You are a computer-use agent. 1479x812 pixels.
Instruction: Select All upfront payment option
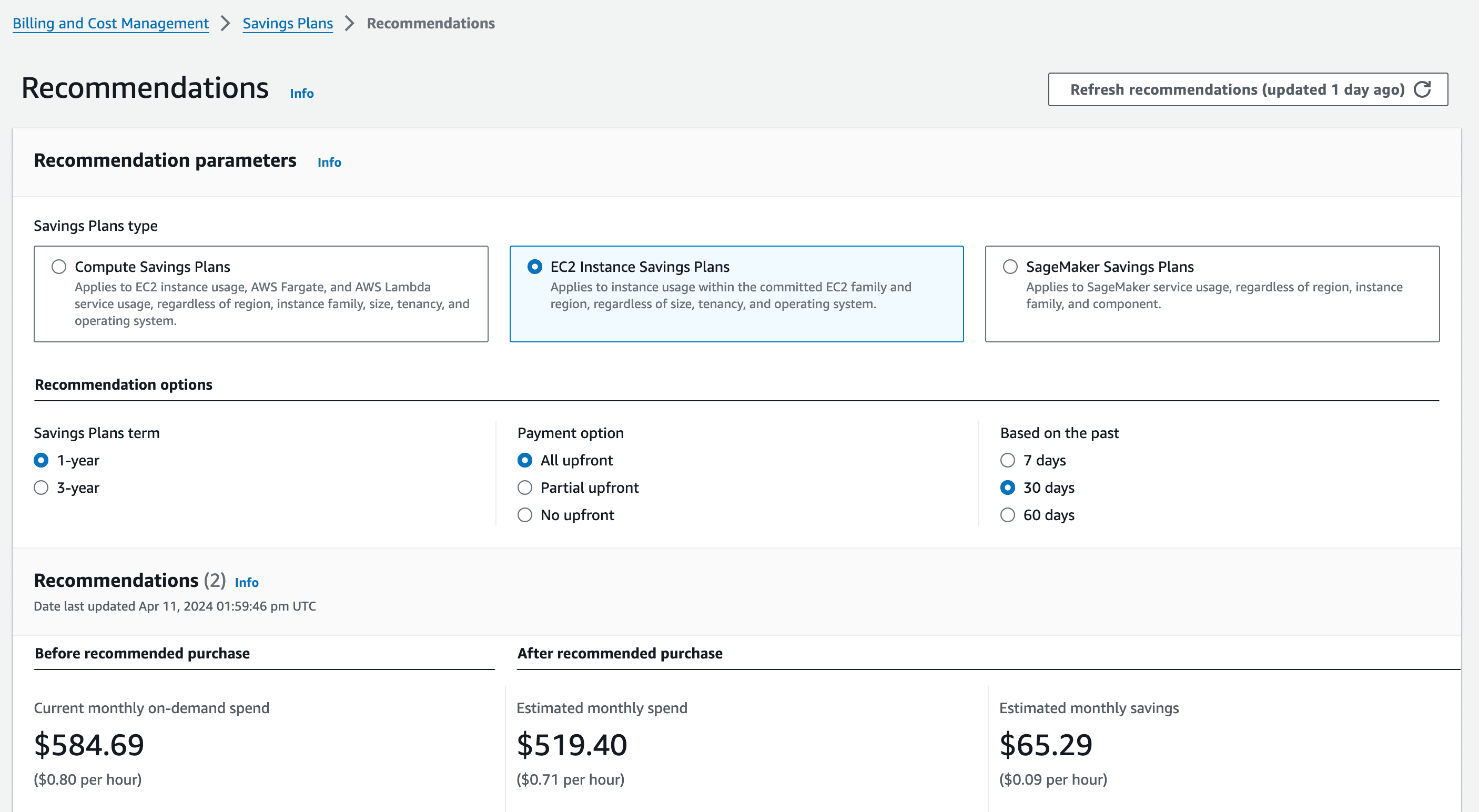coord(525,460)
